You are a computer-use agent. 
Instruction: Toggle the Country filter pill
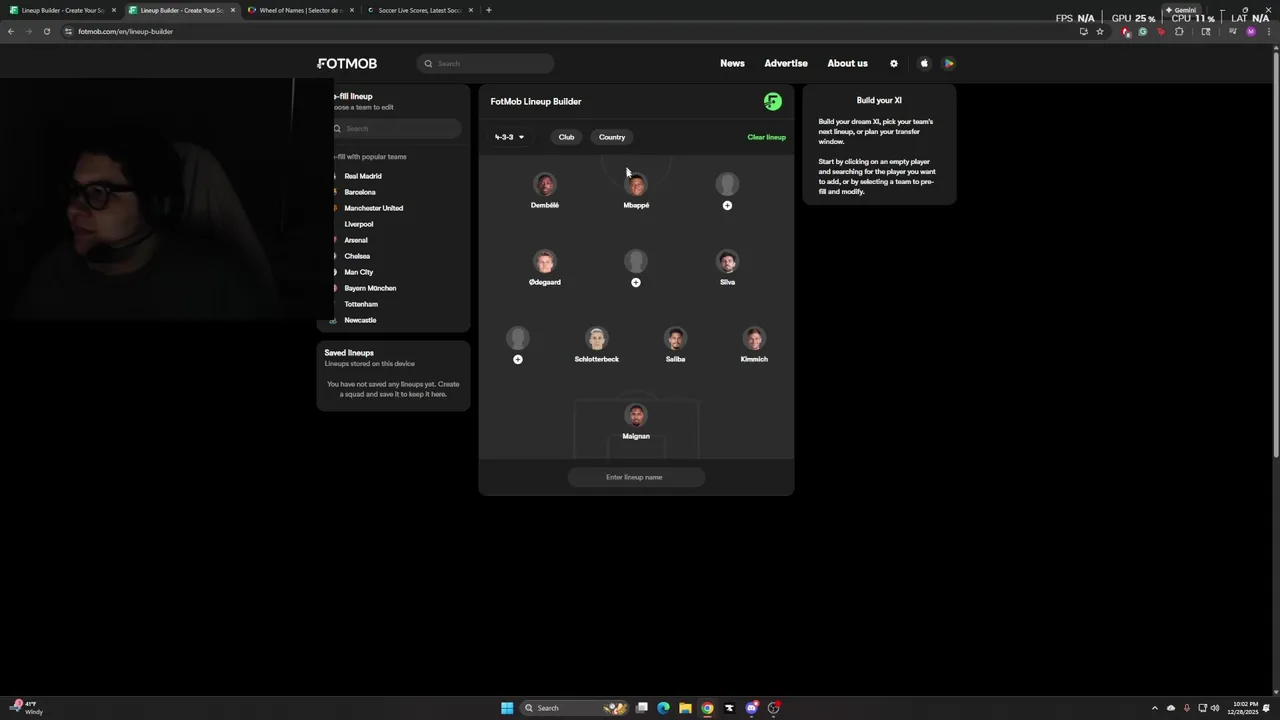click(612, 137)
